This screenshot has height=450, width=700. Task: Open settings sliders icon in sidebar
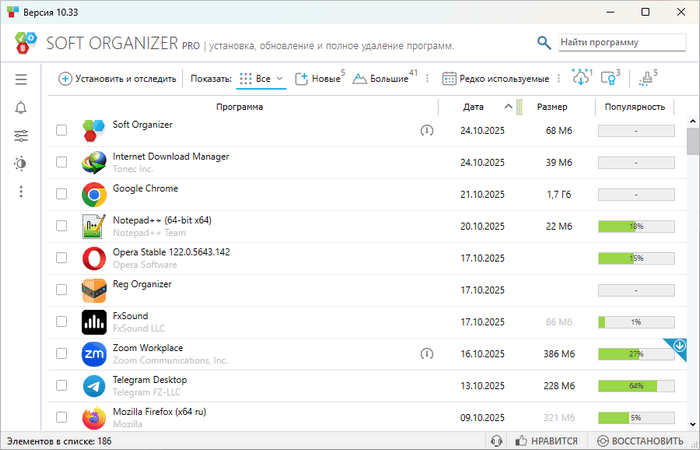(x=21, y=136)
